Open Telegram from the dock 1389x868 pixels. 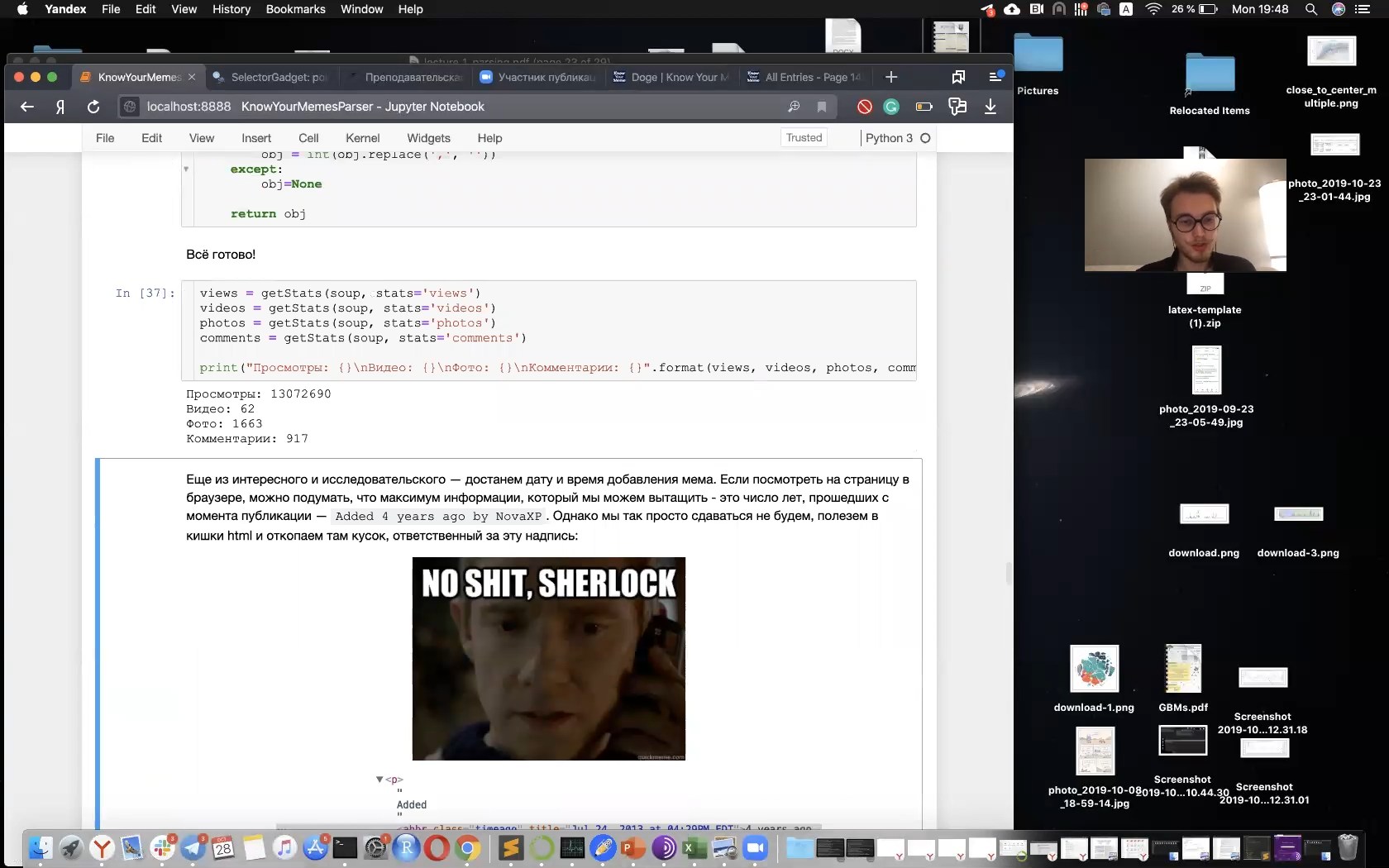point(193,847)
